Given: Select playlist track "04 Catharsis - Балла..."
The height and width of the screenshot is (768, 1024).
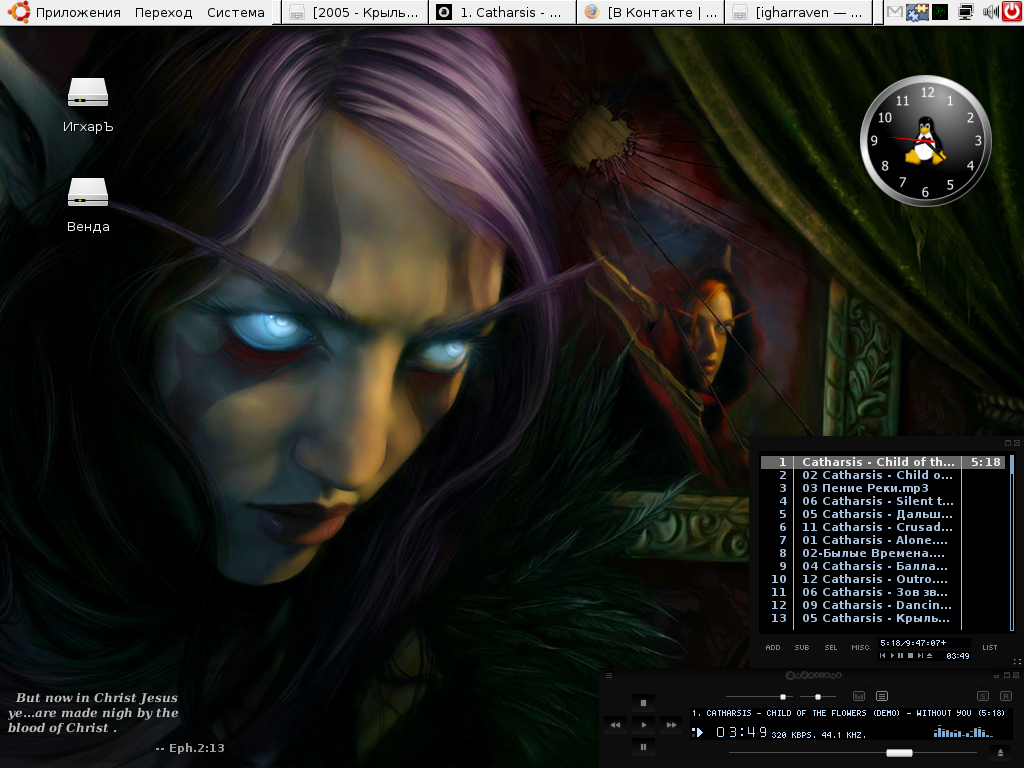Looking at the screenshot, I should [882, 566].
